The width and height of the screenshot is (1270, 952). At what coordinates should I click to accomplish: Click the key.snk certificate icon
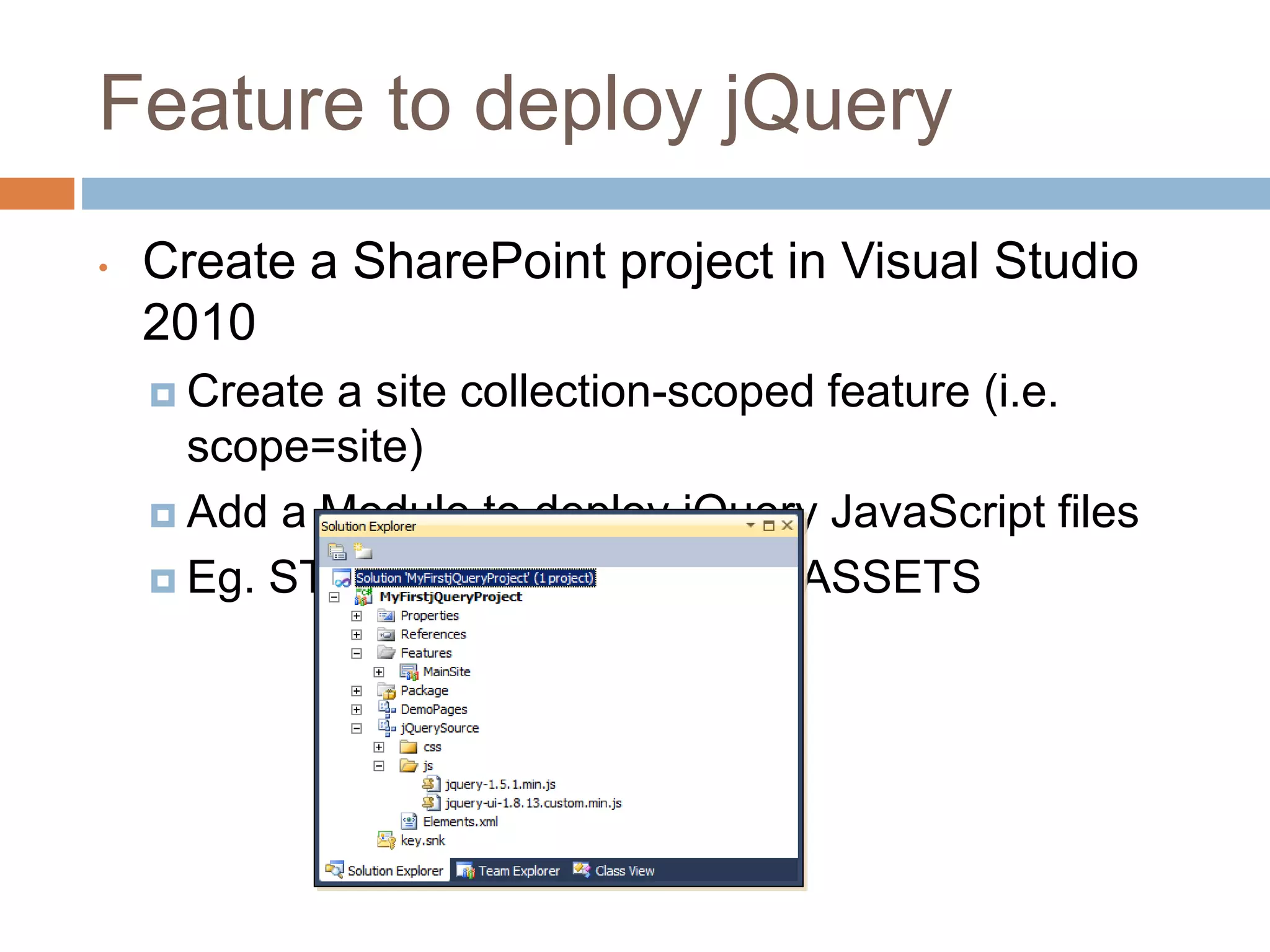386,840
